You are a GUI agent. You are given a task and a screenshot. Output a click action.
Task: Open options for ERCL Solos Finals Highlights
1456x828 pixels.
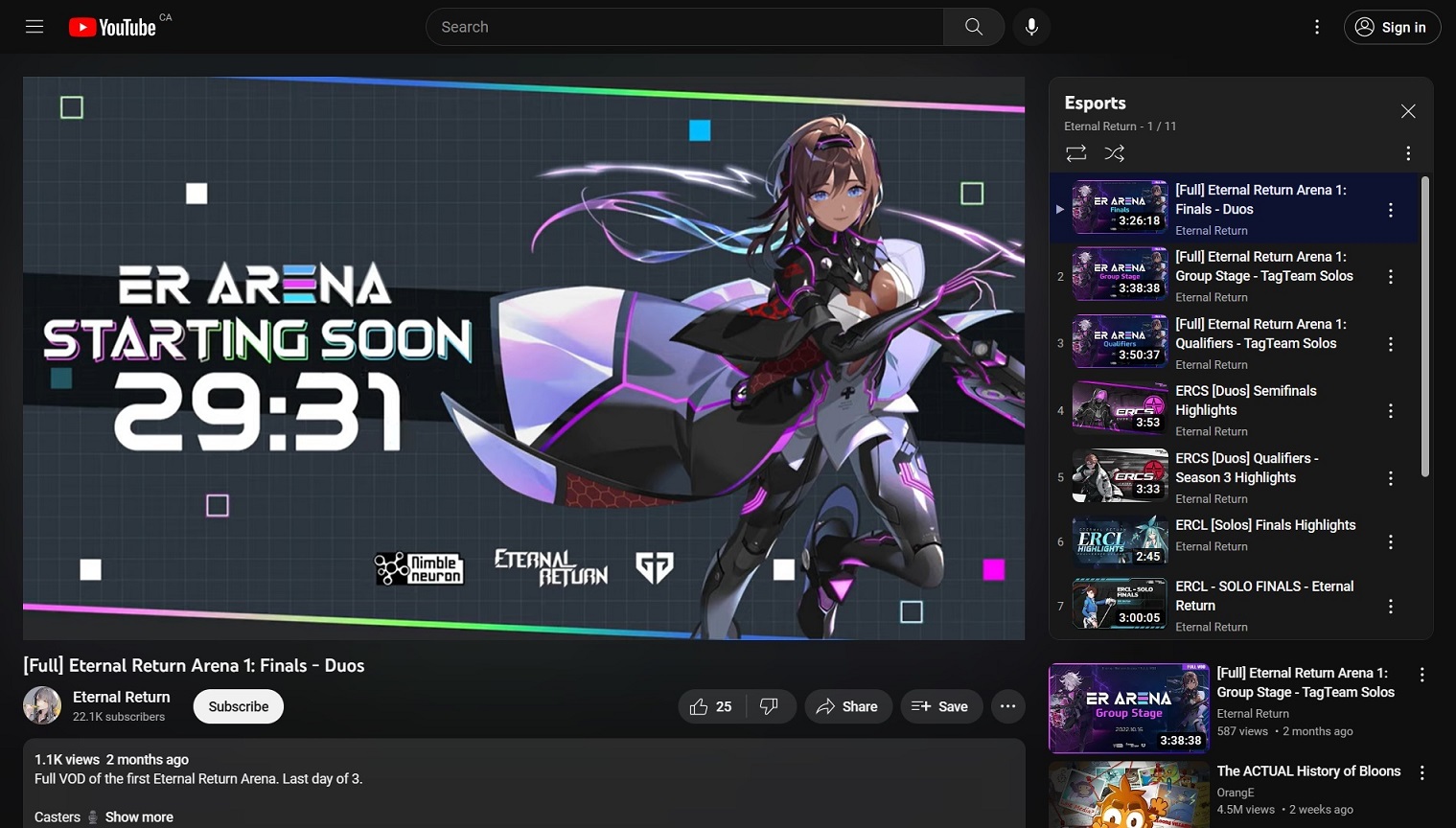point(1391,542)
